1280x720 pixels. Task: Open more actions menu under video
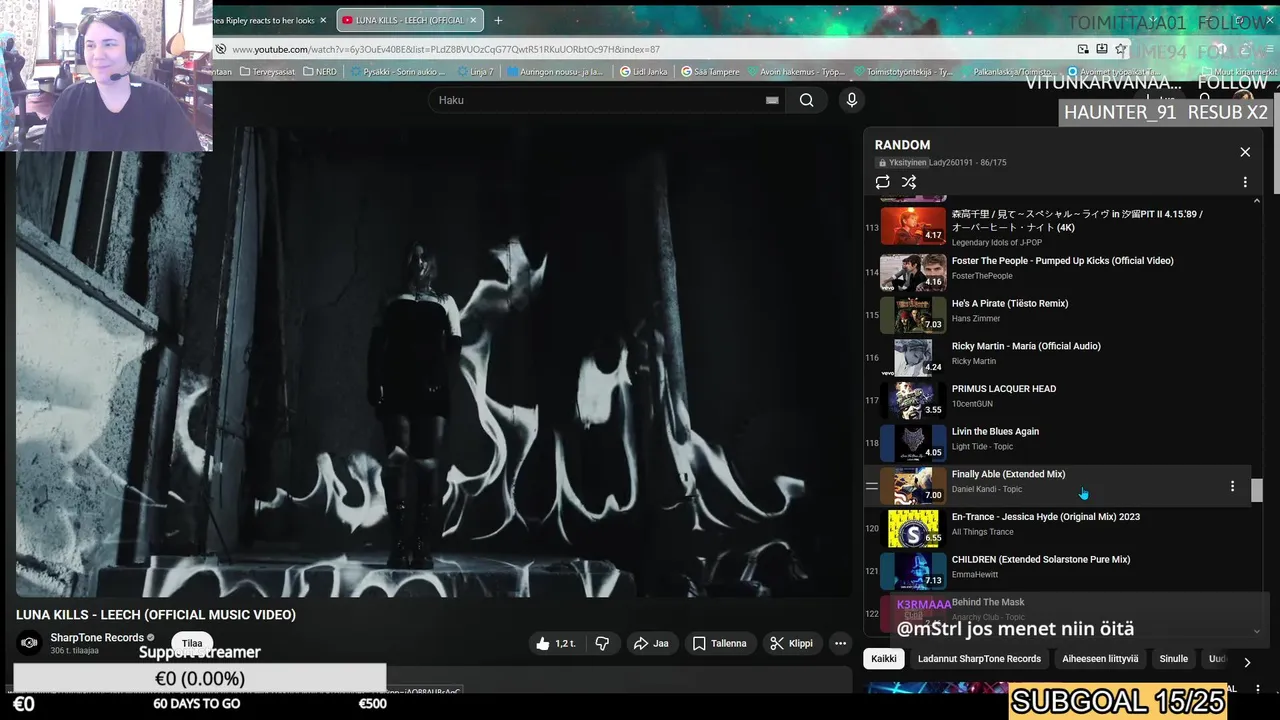coord(841,643)
